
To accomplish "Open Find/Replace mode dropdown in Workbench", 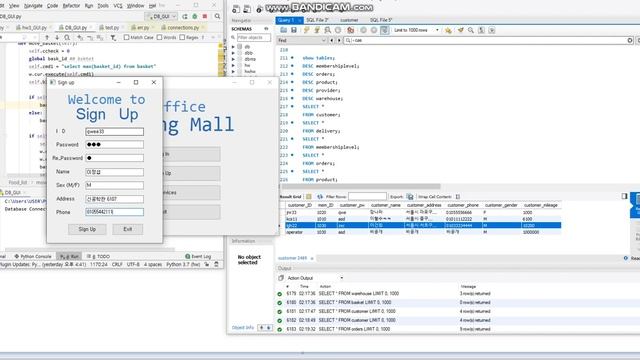I will (x=302, y=40).
